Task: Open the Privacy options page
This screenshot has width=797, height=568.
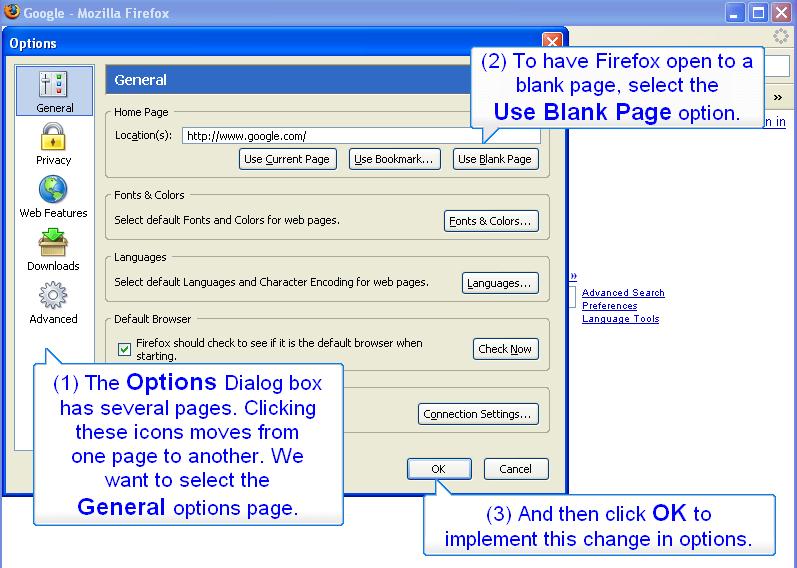Action: click(53, 144)
